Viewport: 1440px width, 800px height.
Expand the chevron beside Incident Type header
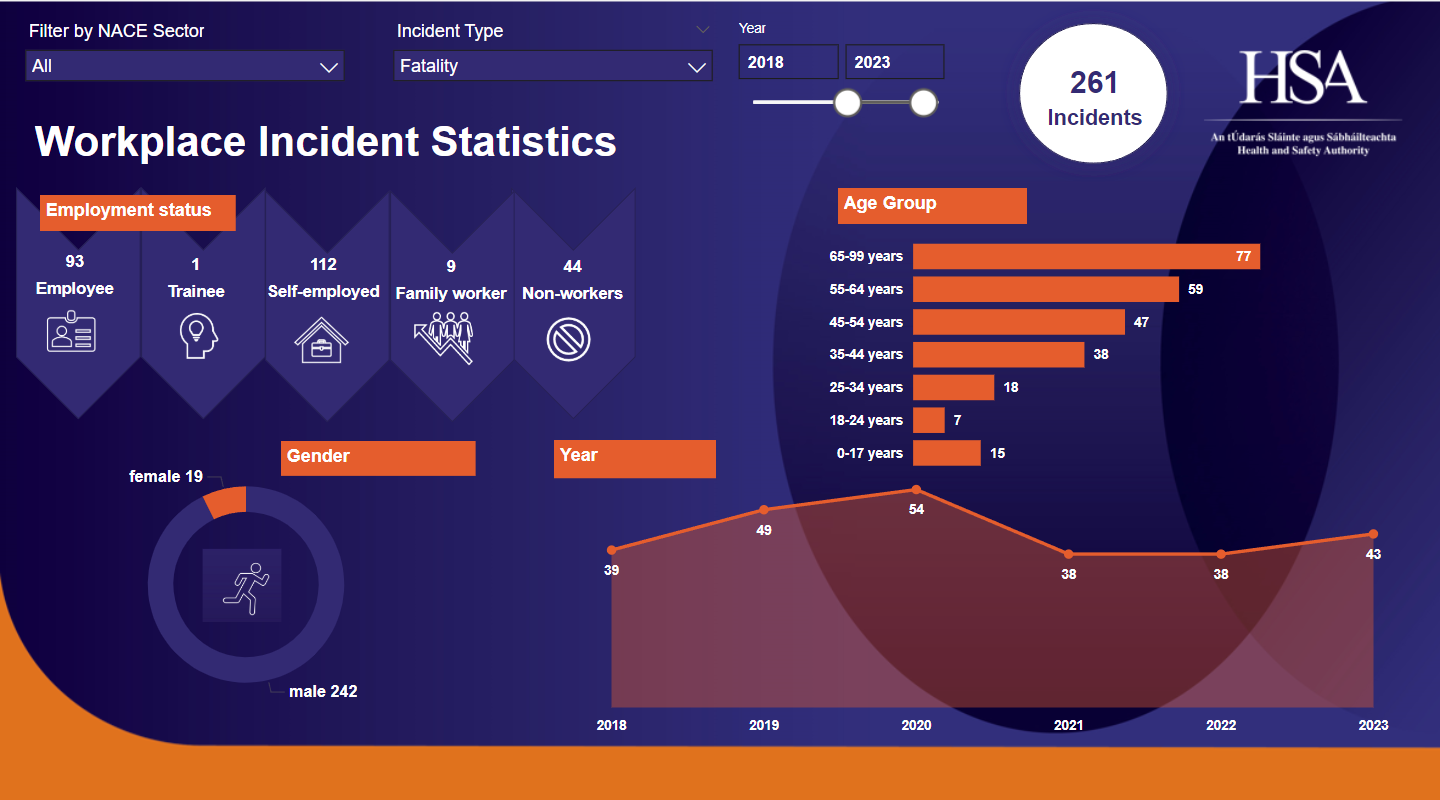pos(703,30)
